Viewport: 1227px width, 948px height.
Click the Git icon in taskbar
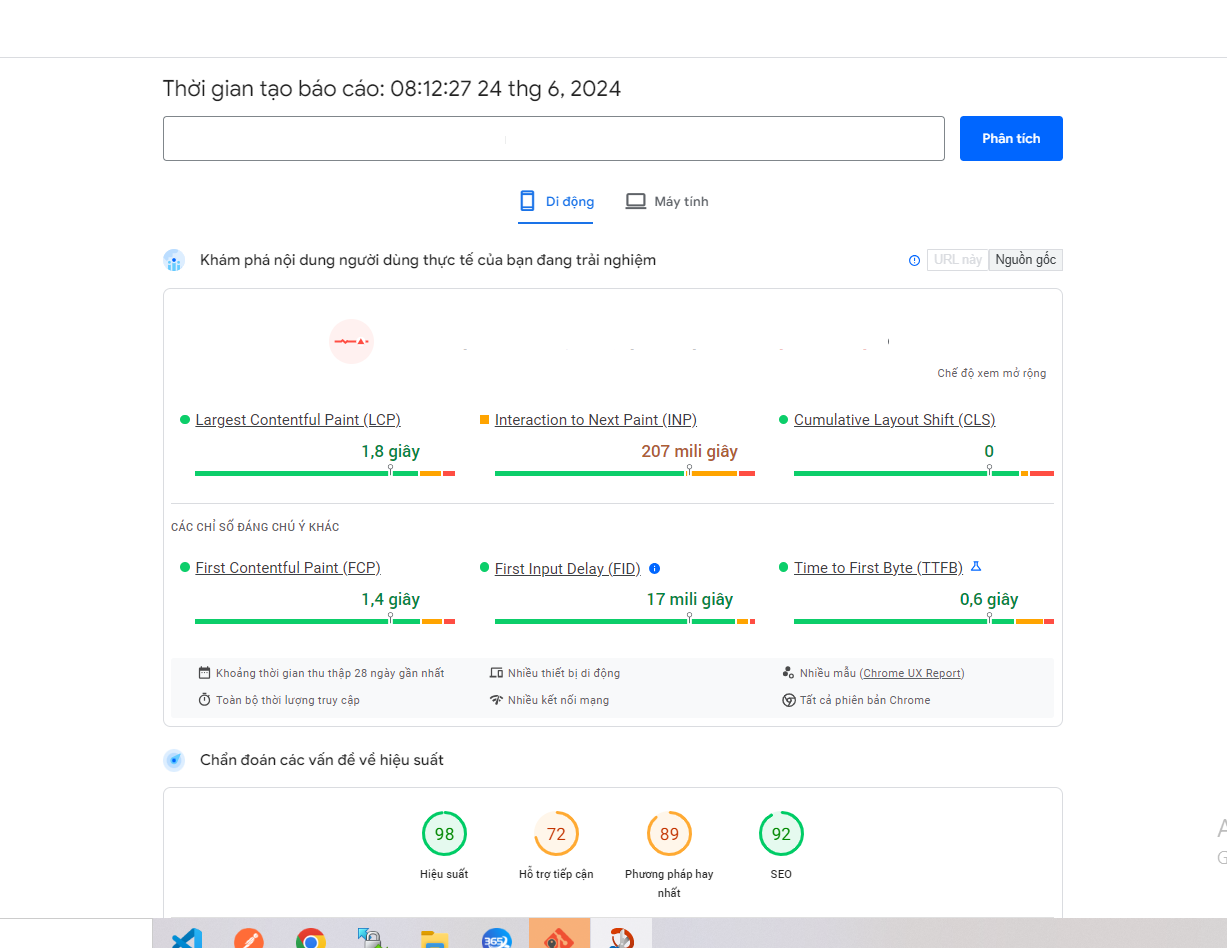(559, 936)
